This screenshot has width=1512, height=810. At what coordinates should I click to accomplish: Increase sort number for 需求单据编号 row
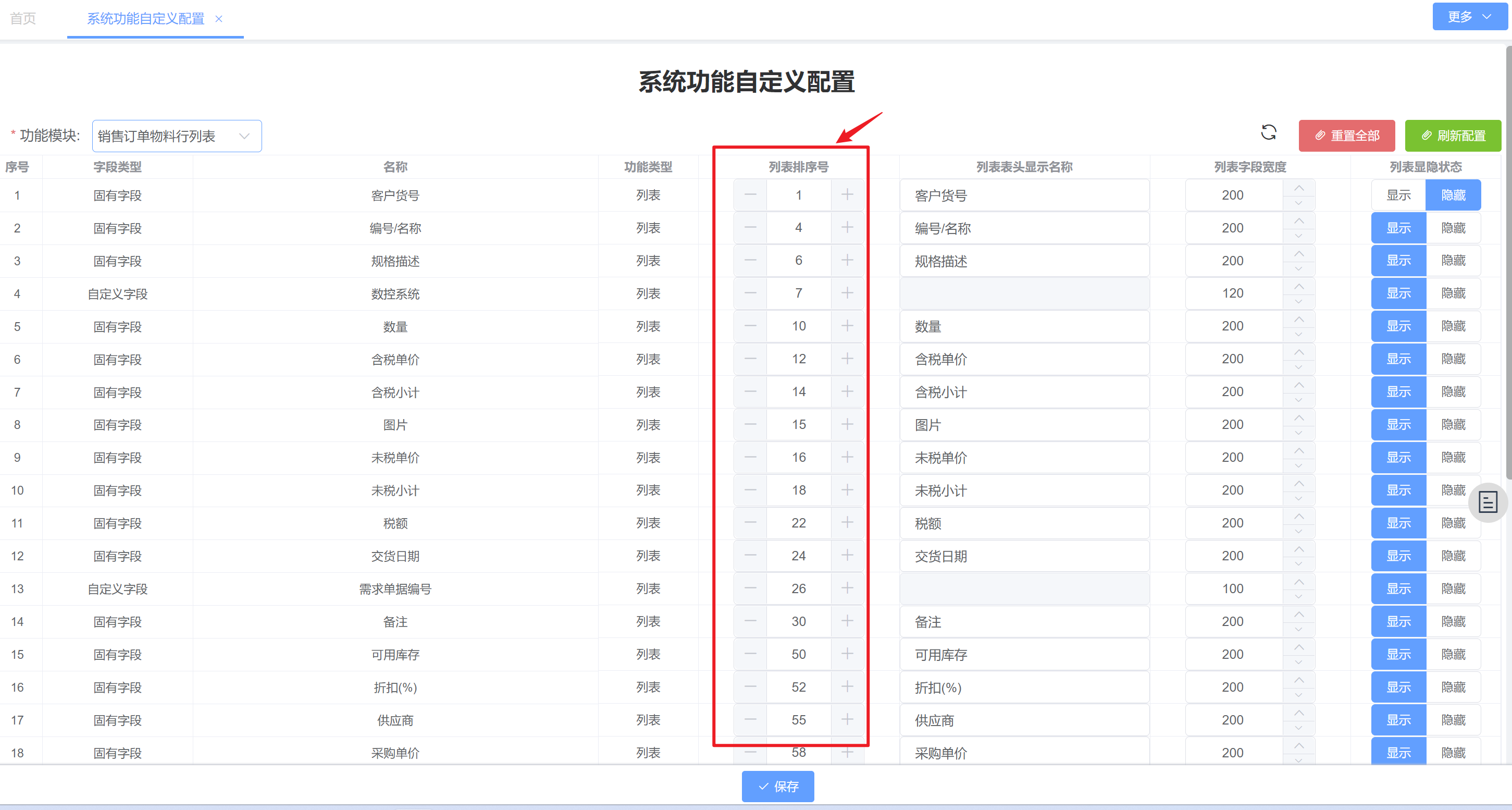tap(847, 588)
